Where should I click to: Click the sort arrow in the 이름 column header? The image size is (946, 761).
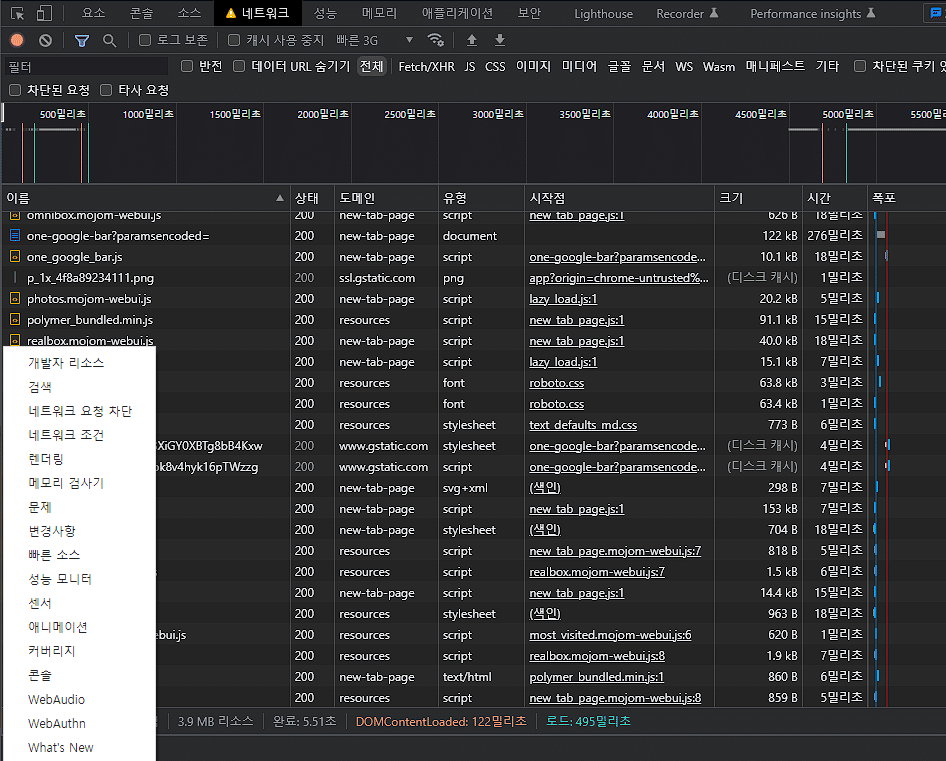click(x=280, y=198)
